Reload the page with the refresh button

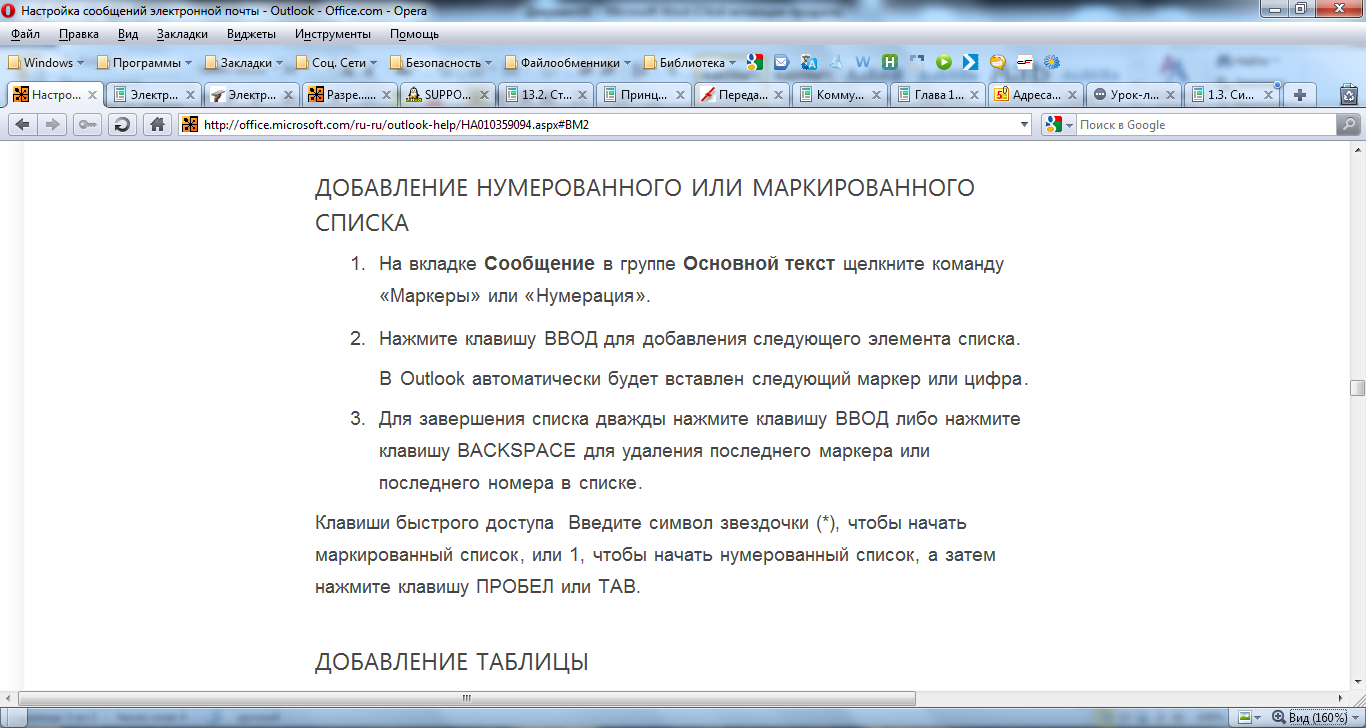122,125
